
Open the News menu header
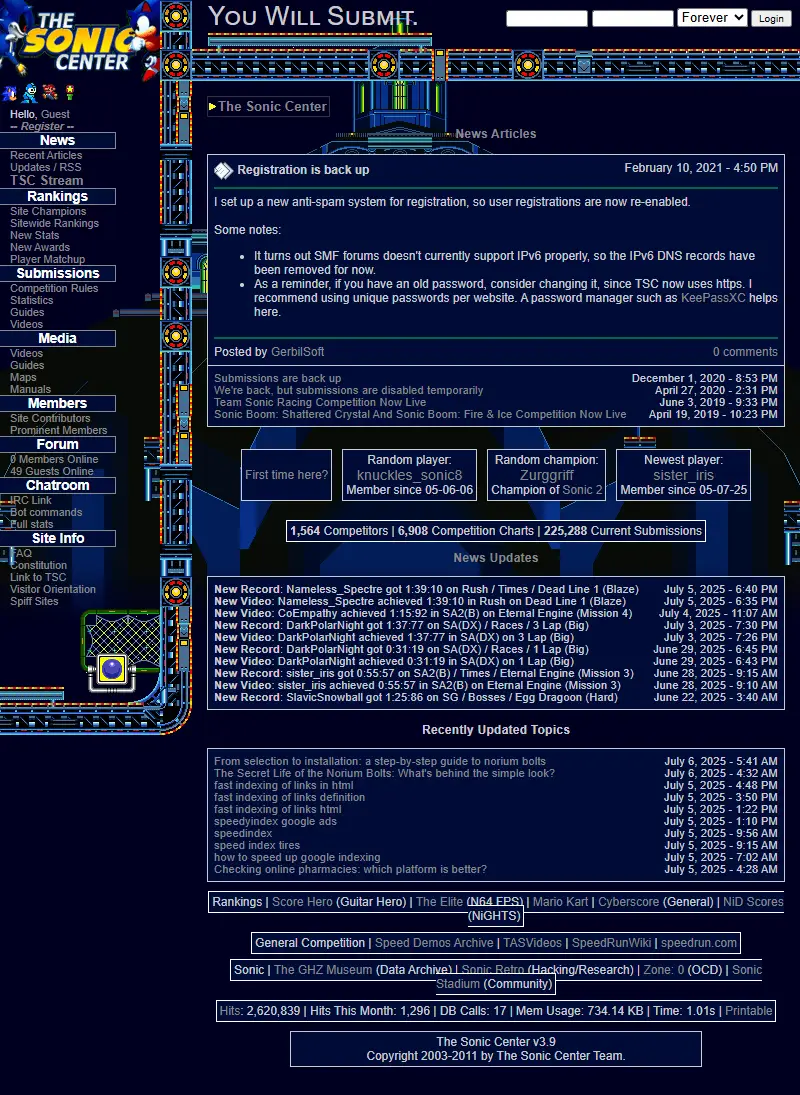click(x=57, y=140)
